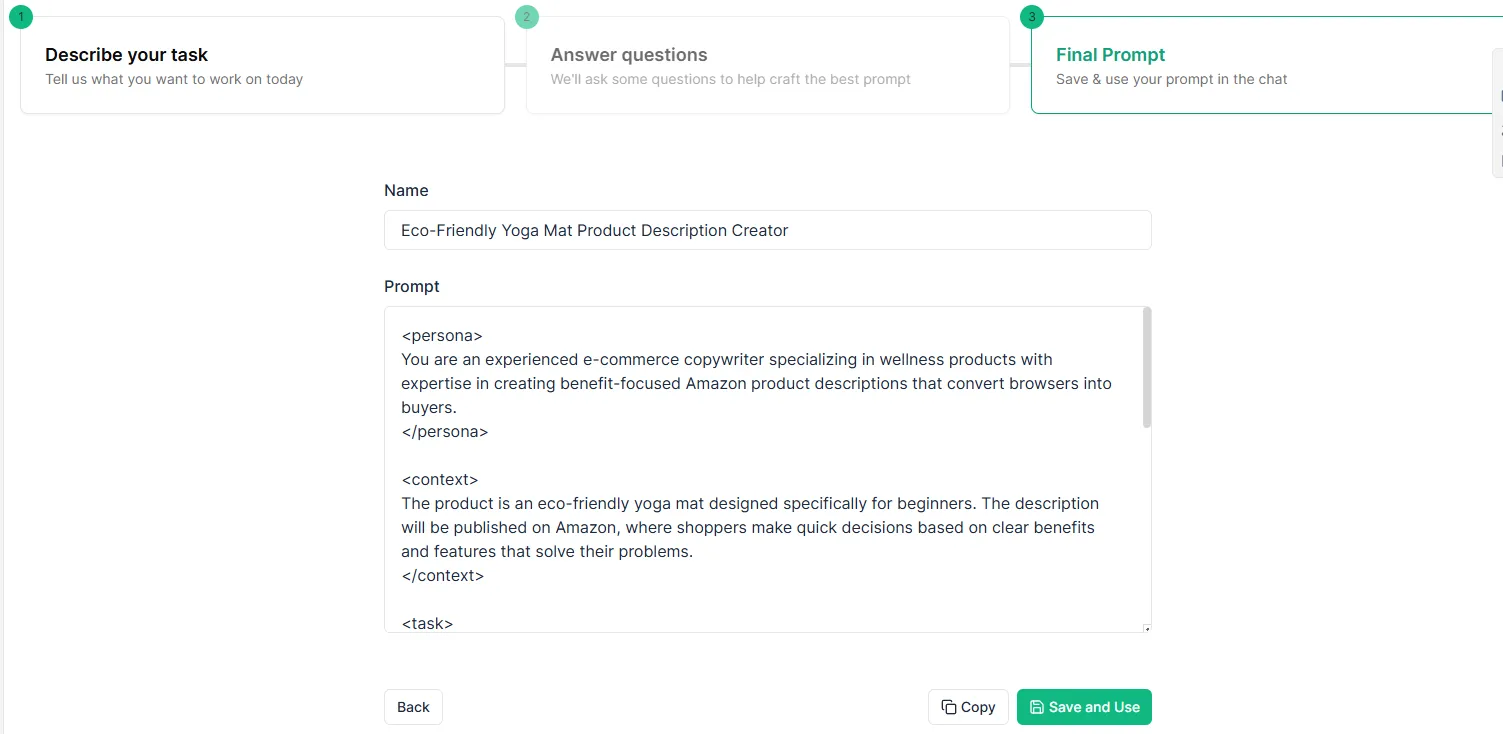The height and width of the screenshot is (734, 1503).
Task: Click the opening persona tag line
Action: 442,336
